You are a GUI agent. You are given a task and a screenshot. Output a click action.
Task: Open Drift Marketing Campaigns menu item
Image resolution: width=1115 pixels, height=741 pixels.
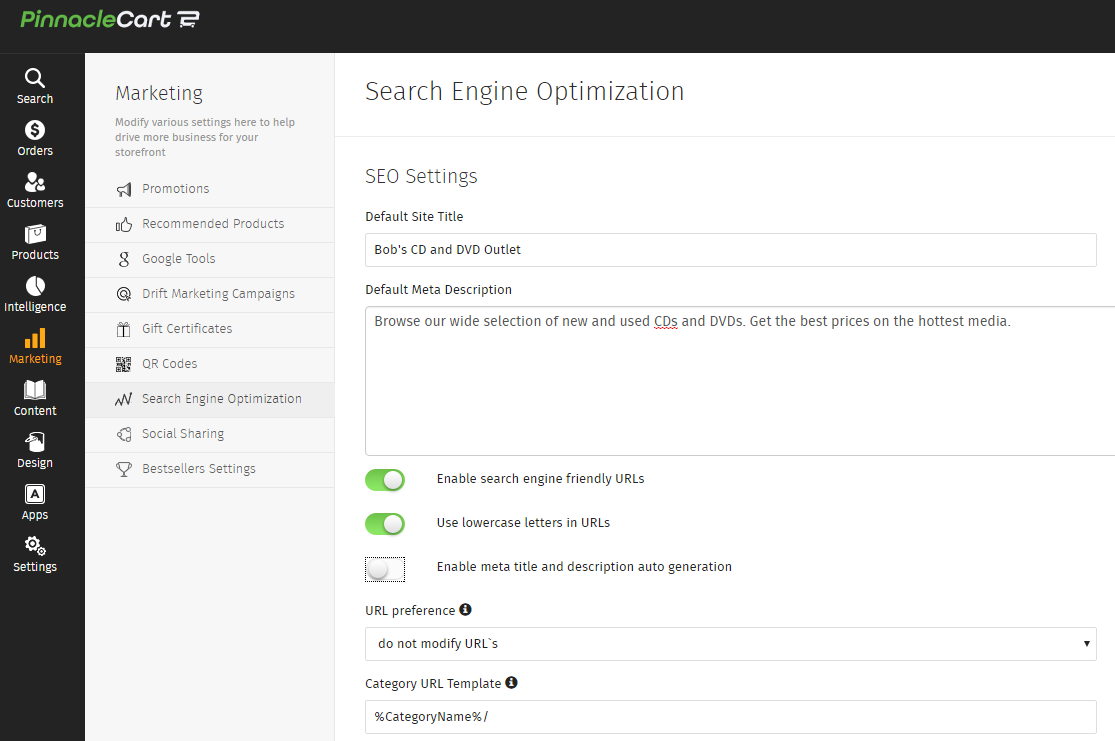pyautogui.click(x=210, y=294)
